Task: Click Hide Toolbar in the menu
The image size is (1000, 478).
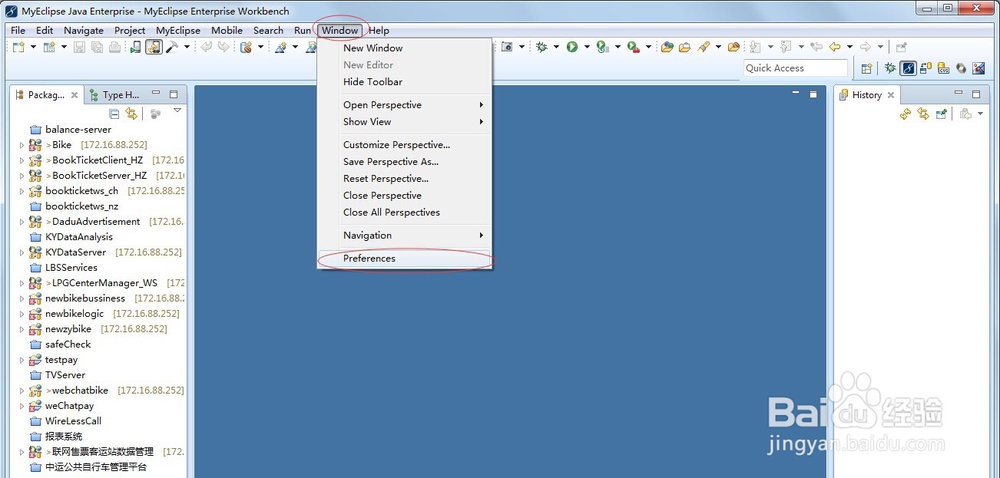Action: (404, 82)
